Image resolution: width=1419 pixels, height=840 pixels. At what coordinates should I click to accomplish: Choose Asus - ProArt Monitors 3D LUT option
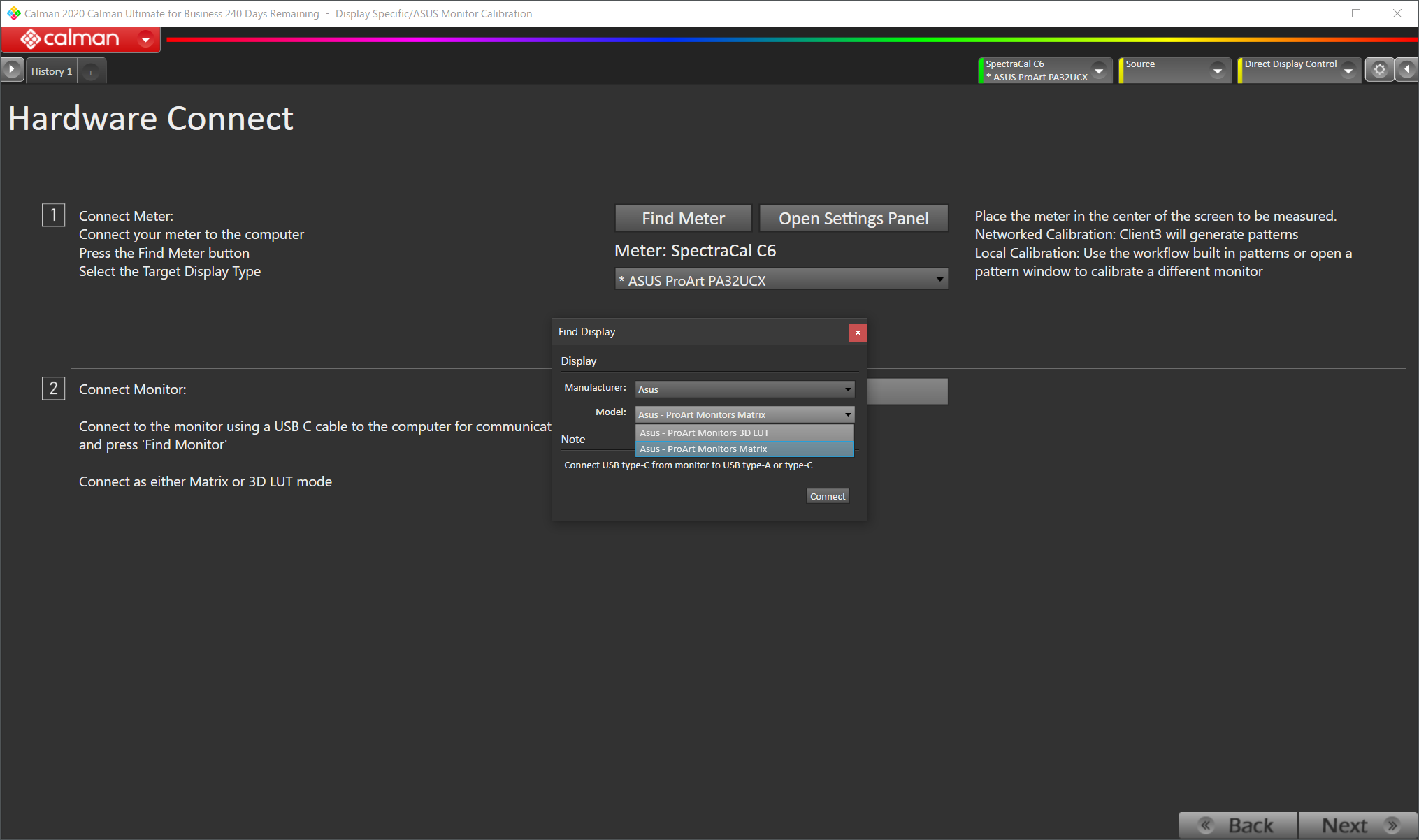pyautogui.click(x=744, y=433)
